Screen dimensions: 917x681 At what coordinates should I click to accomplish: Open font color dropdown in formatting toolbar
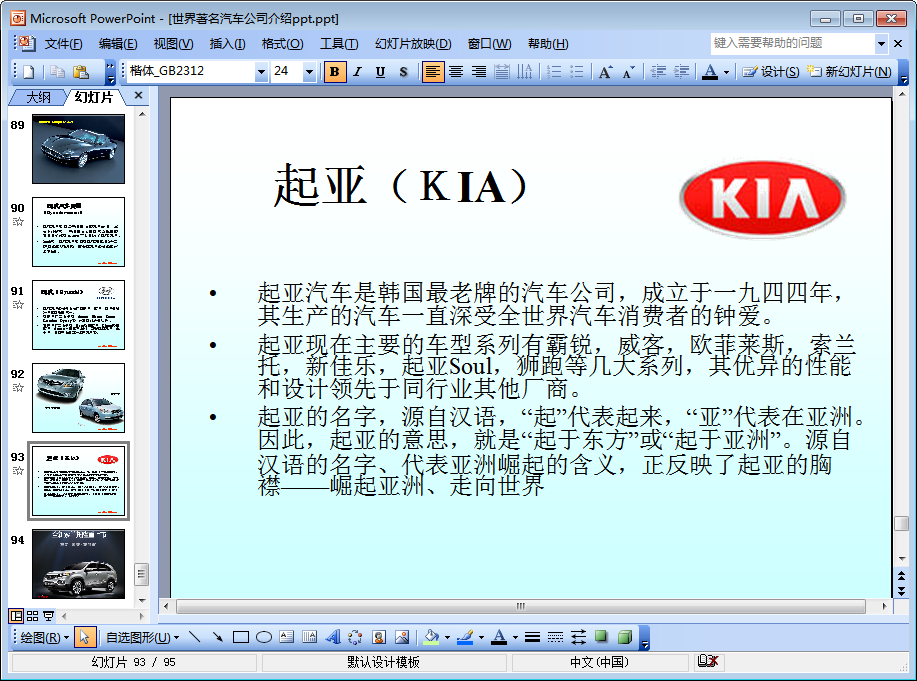pyautogui.click(x=726, y=72)
